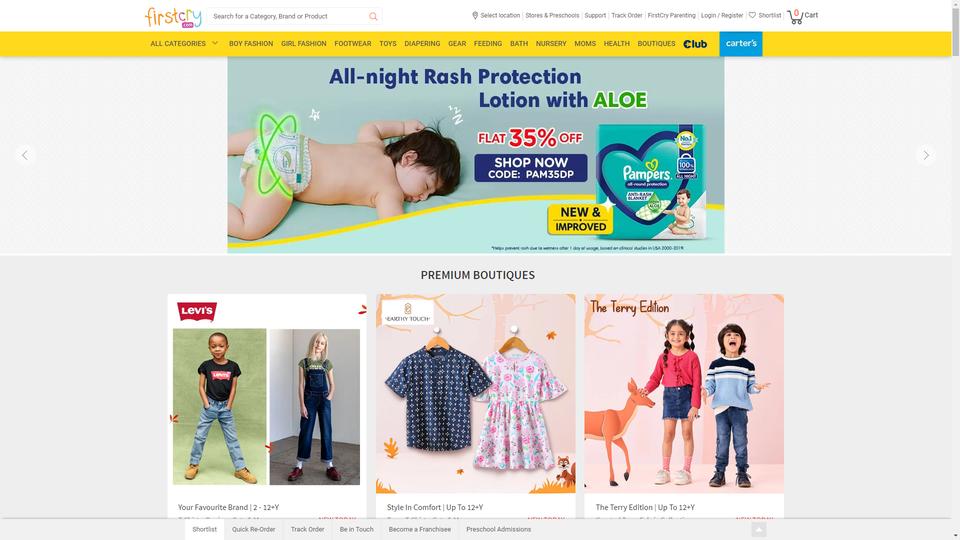
Task: Click the Shortlist heart icon
Action: (x=752, y=15)
